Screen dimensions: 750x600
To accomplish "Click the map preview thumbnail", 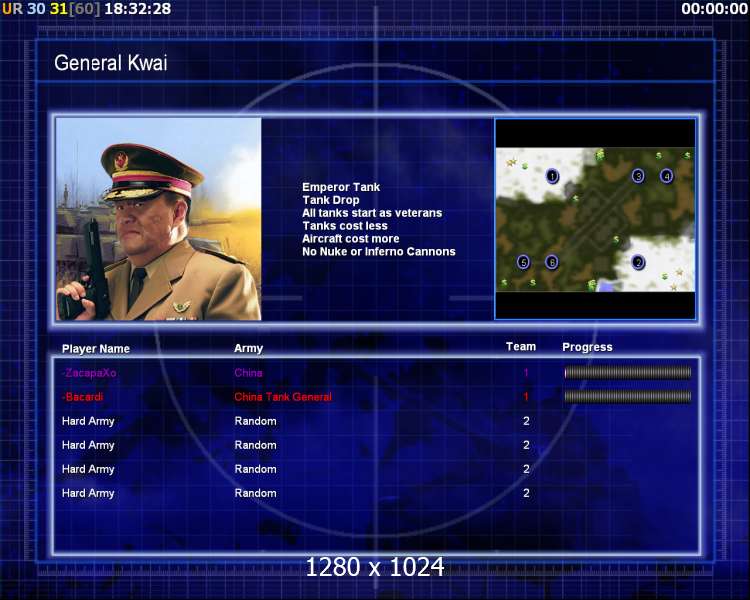I will click(x=595, y=219).
